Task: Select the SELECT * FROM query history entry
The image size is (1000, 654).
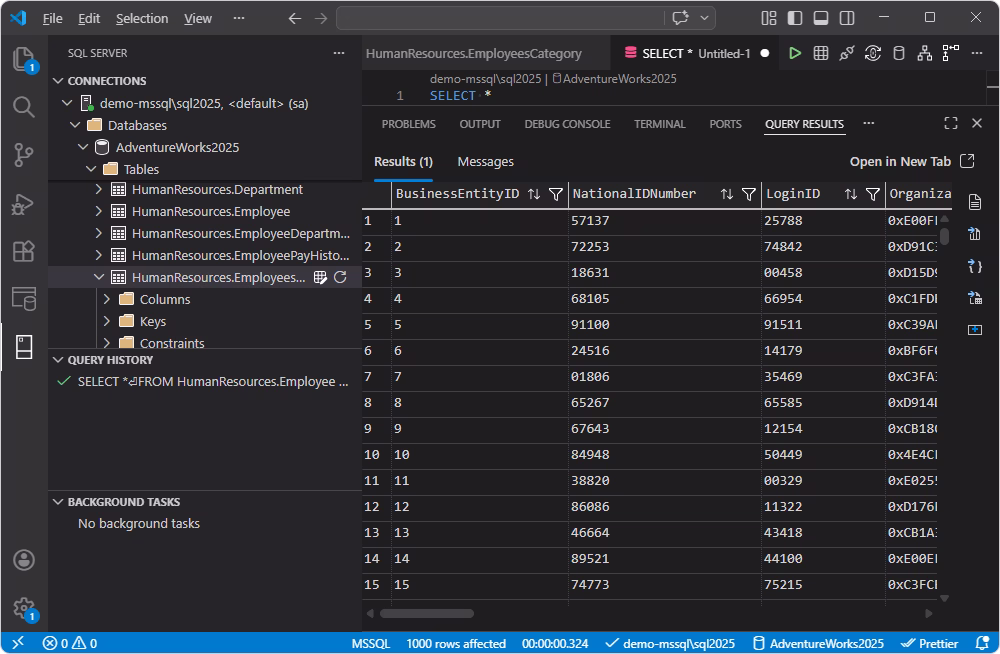Action: 205,382
